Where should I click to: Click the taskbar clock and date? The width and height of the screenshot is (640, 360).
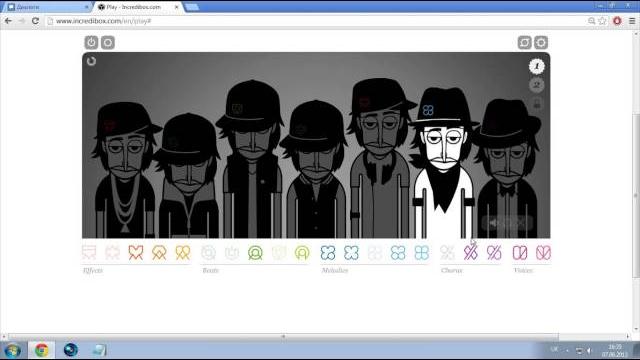[x=614, y=351]
